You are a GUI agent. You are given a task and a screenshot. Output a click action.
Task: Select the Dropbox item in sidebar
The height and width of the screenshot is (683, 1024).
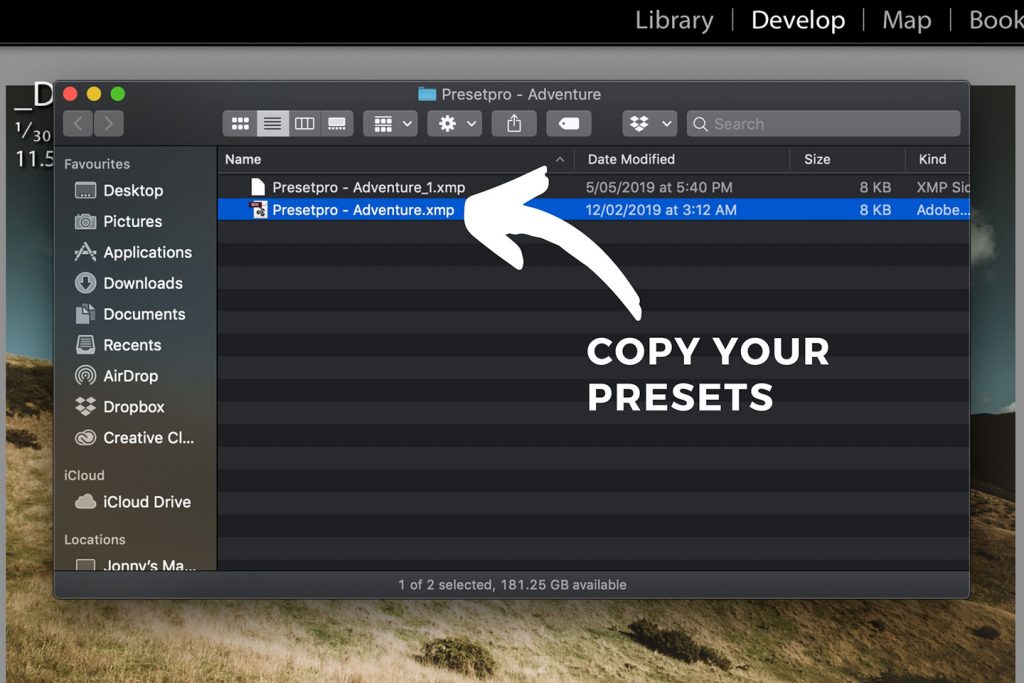(x=133, y=407)
